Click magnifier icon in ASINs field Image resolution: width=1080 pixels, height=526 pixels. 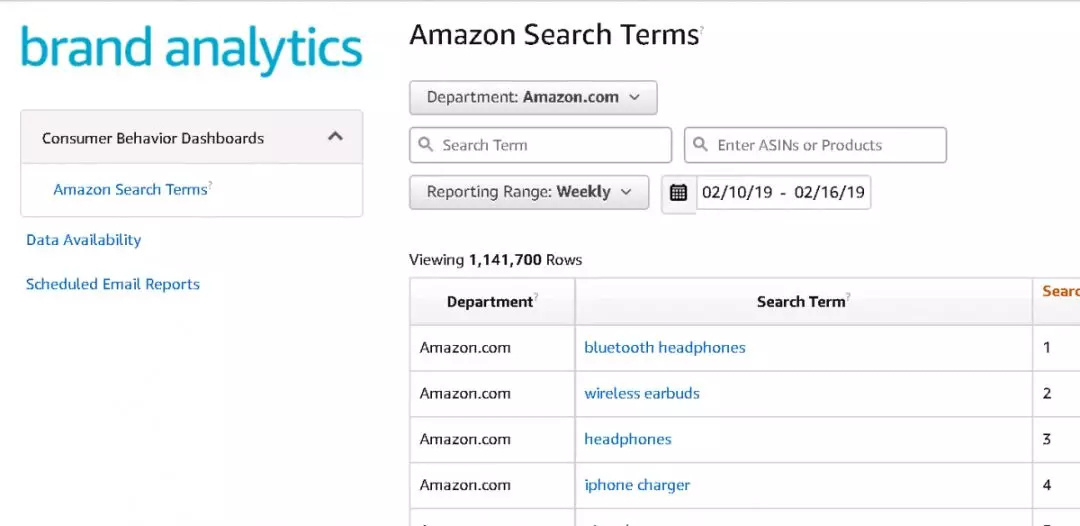coord(702,145)
